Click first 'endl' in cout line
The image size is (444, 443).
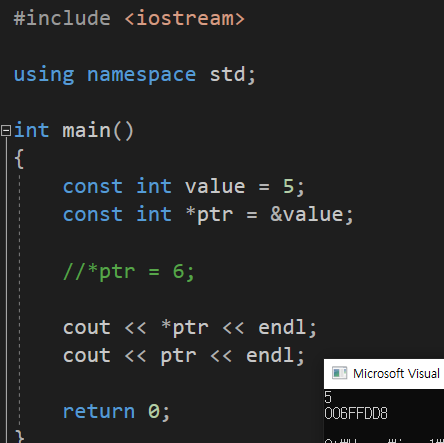282,327
